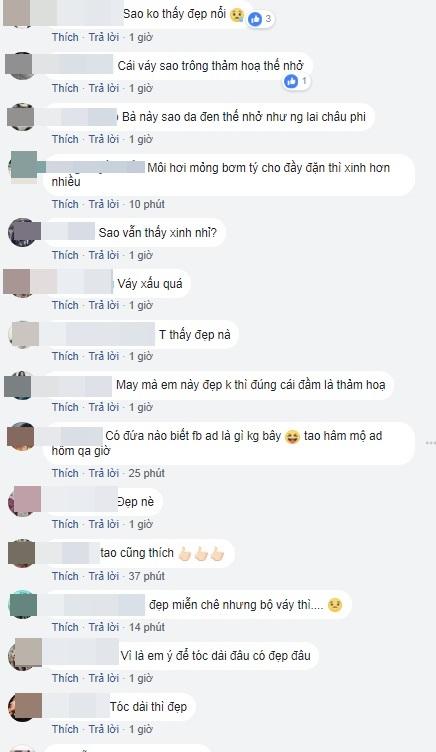Viewport: 436px width, 752px height.
Task: Click Thích under 'Tóc dài thì đẹp' comment
Action: click(65, 729)
